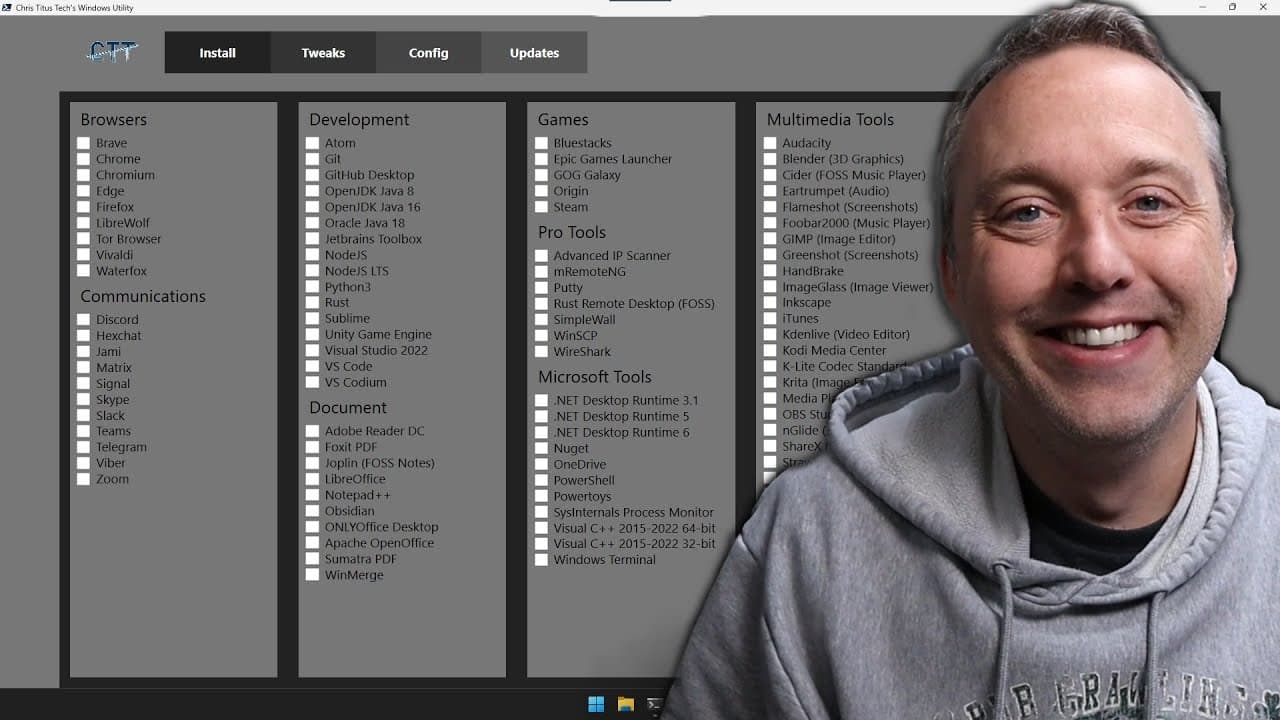
Task: Check the WinMerge checkbox
Action: (x=313, y=575)
